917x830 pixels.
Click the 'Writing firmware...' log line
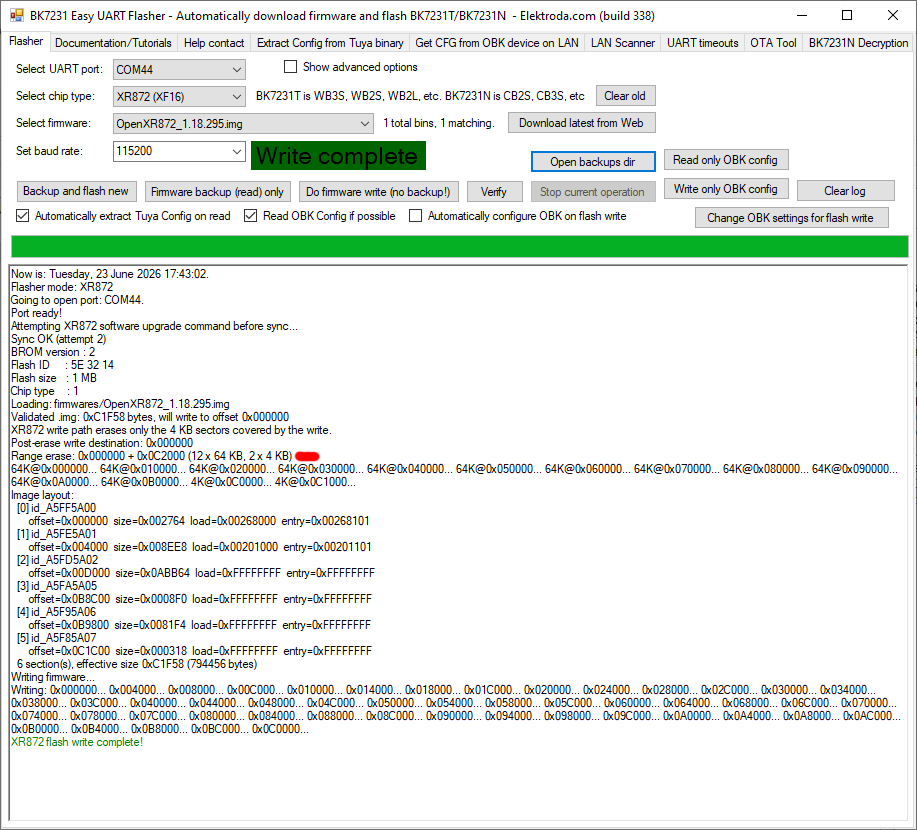pyautogui.click(x=53, y=677)
